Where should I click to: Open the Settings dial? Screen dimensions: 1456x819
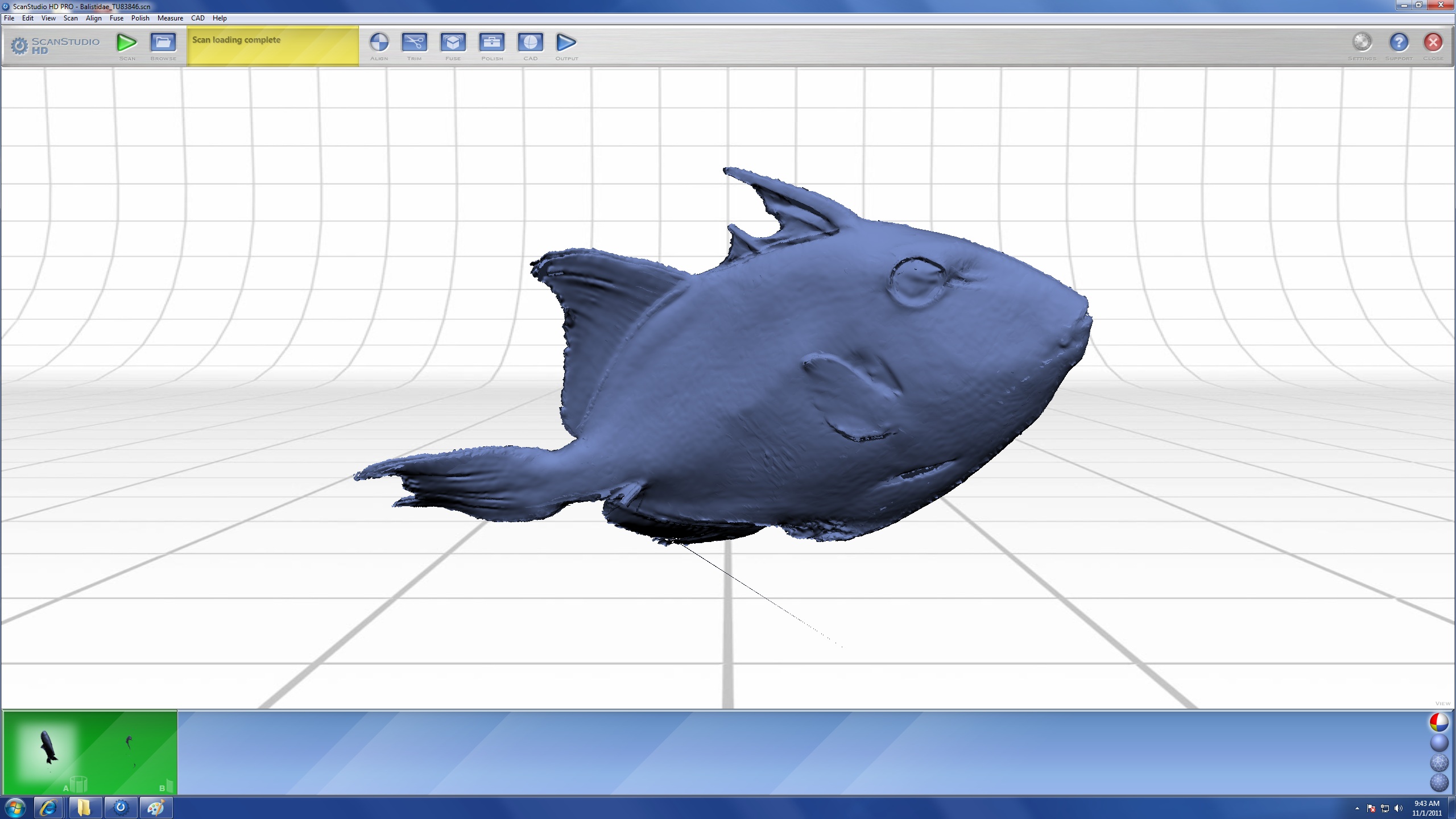click(1362, 43)
